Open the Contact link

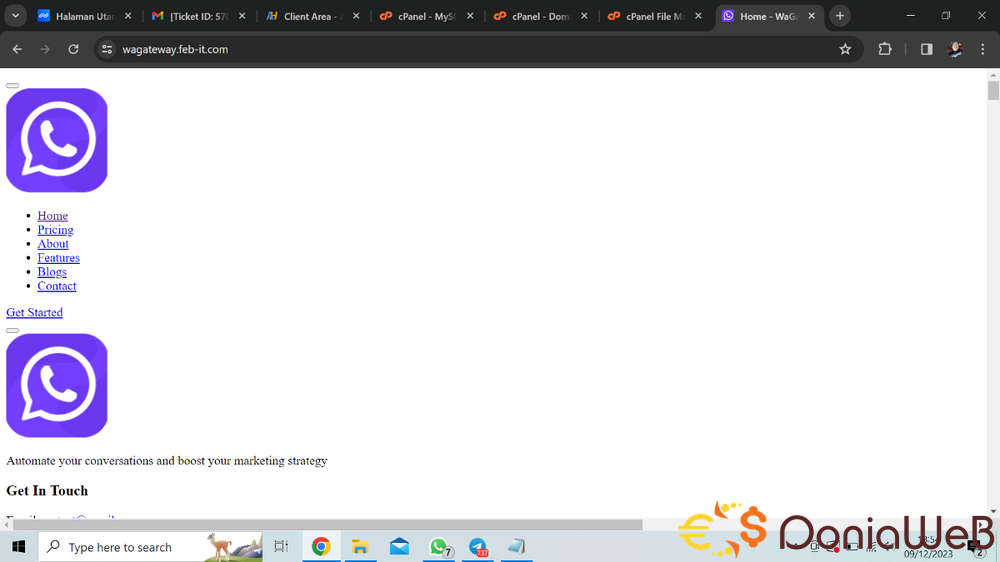click(x=57, y=286)
